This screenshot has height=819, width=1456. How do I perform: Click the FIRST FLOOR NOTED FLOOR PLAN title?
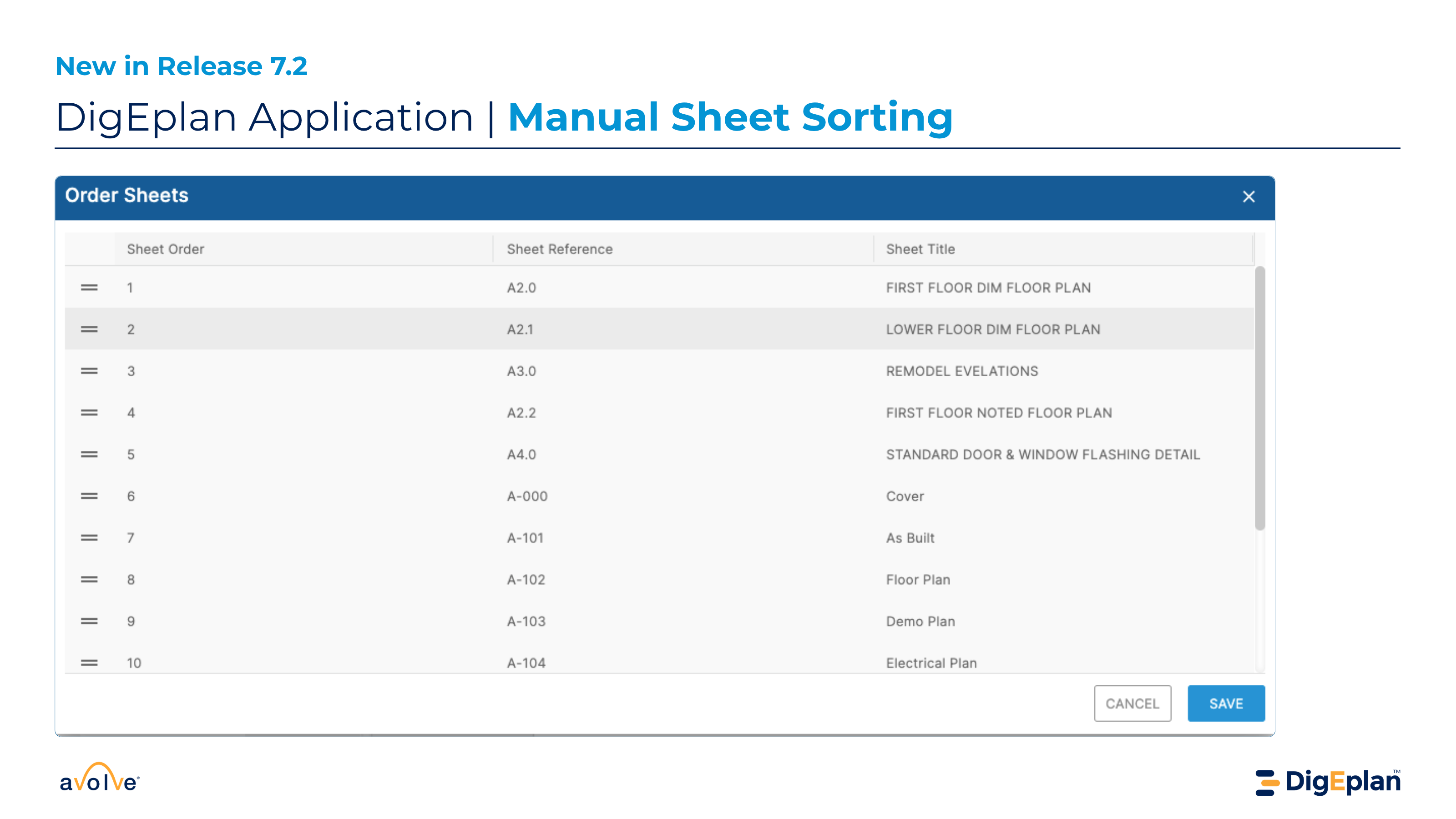[x=999, y=413]
